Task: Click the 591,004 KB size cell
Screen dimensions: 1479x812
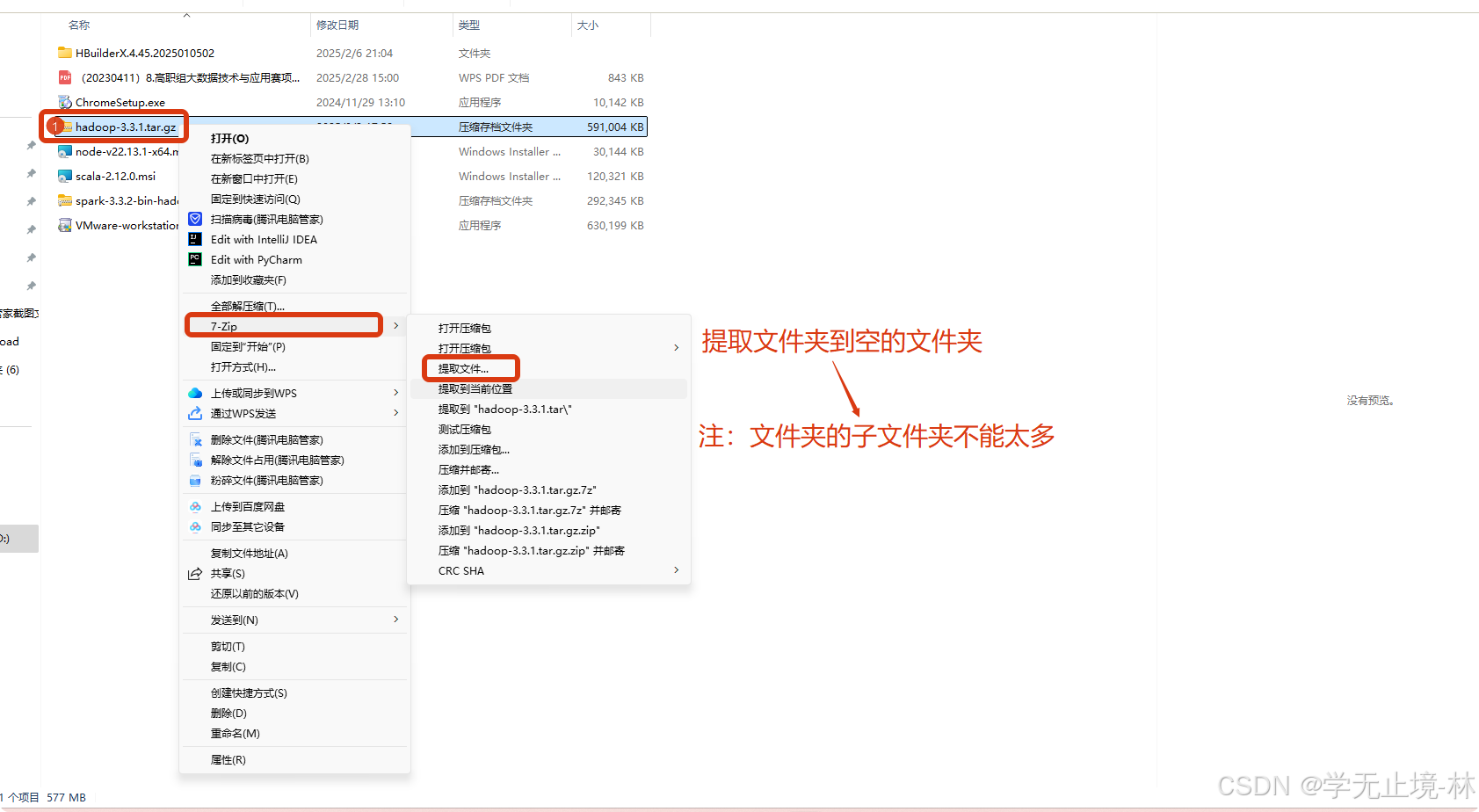Action: [615, 127]
